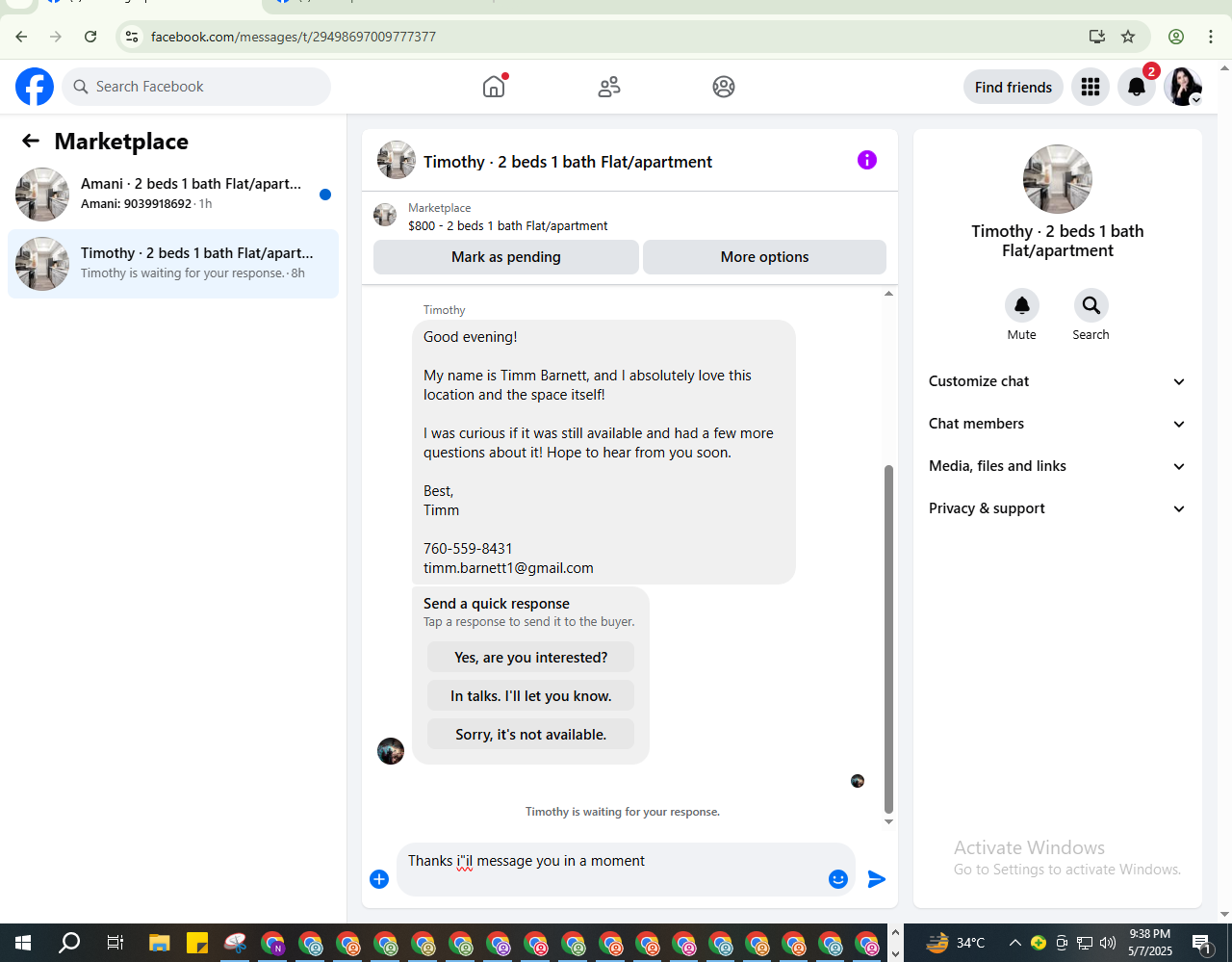Send the message with arrow icon

pos(877,879)
